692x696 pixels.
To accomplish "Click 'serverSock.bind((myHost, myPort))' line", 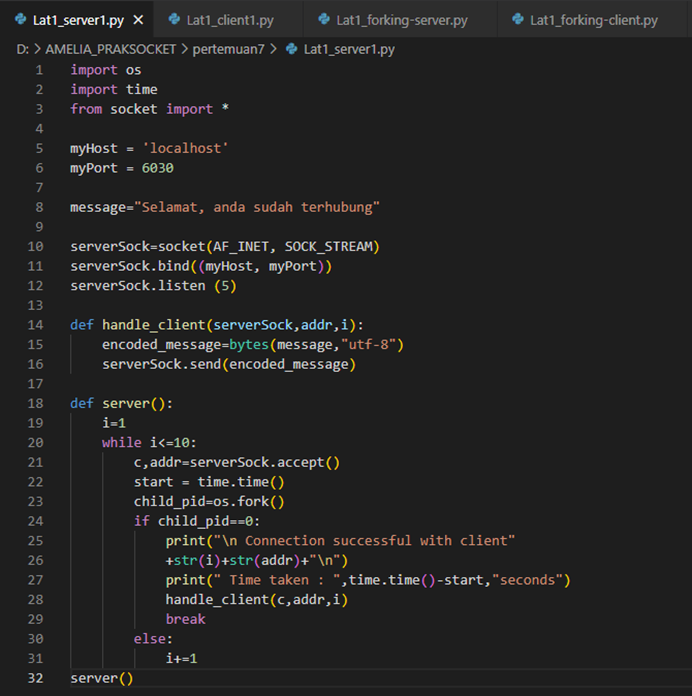I will 201,266.
